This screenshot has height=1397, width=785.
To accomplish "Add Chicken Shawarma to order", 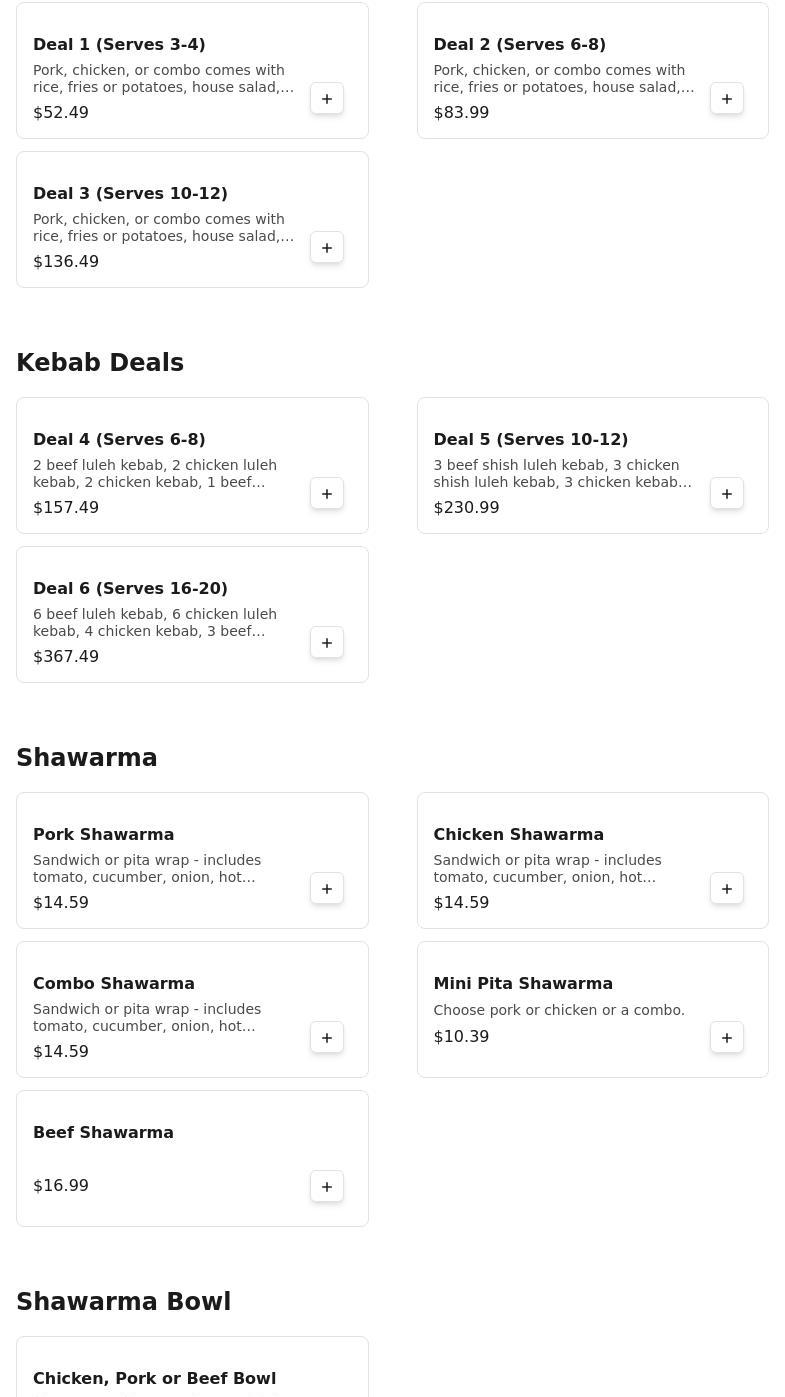I will pyautogui.click(x=727, y=889).
